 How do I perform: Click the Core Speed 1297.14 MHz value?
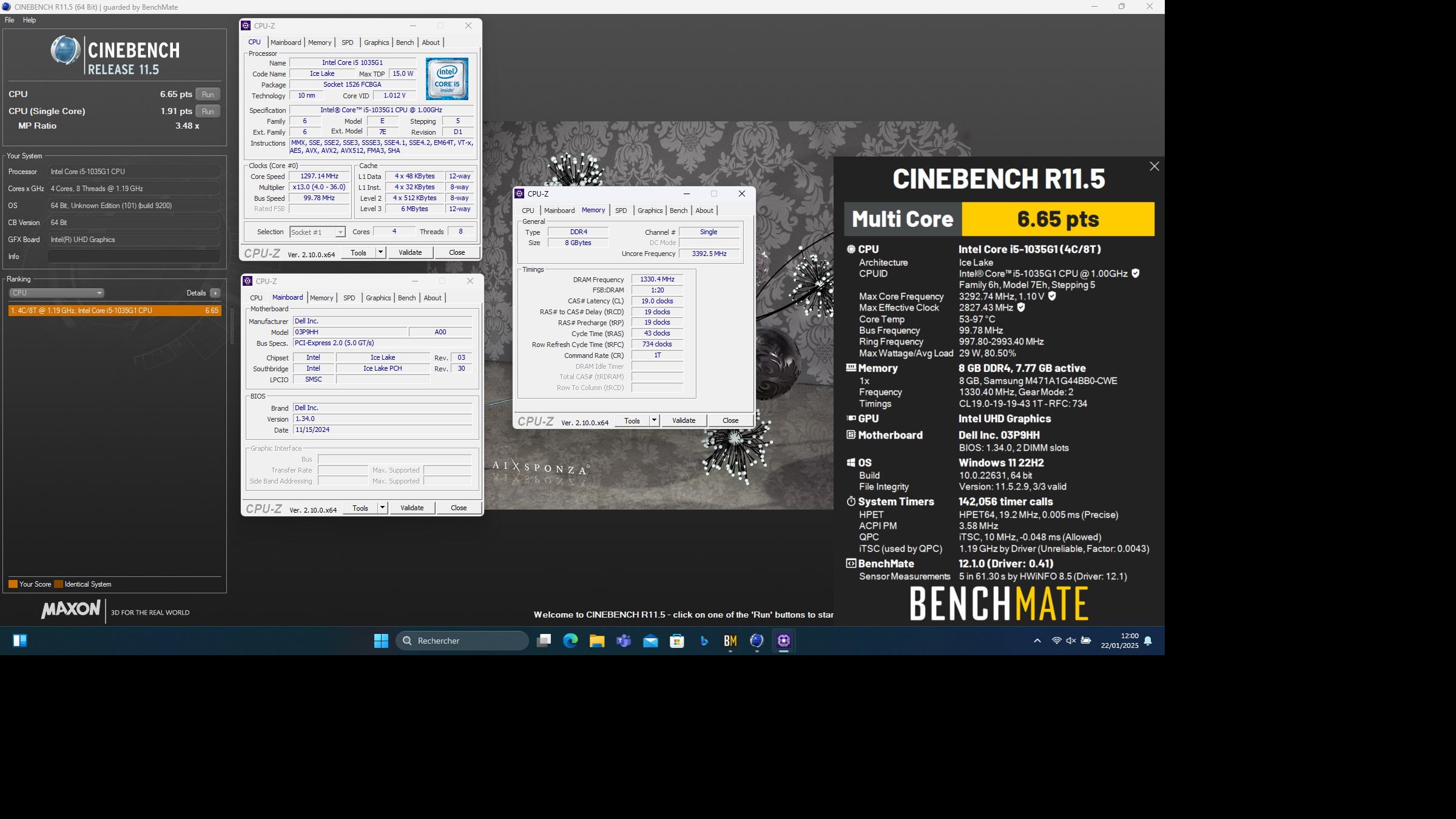point(320,177)
